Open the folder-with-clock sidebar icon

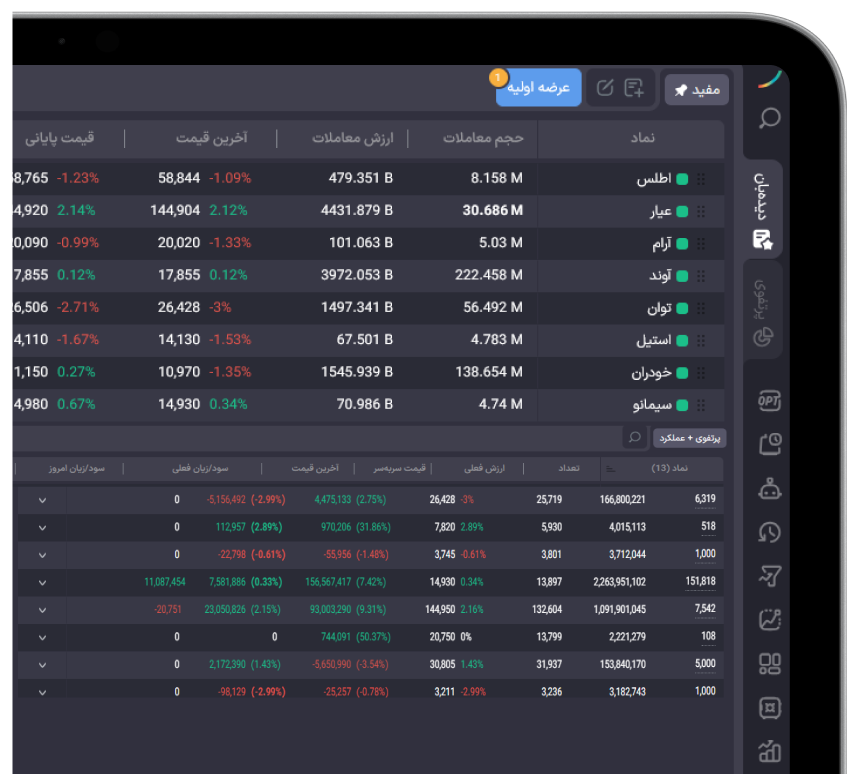point(769,444)
